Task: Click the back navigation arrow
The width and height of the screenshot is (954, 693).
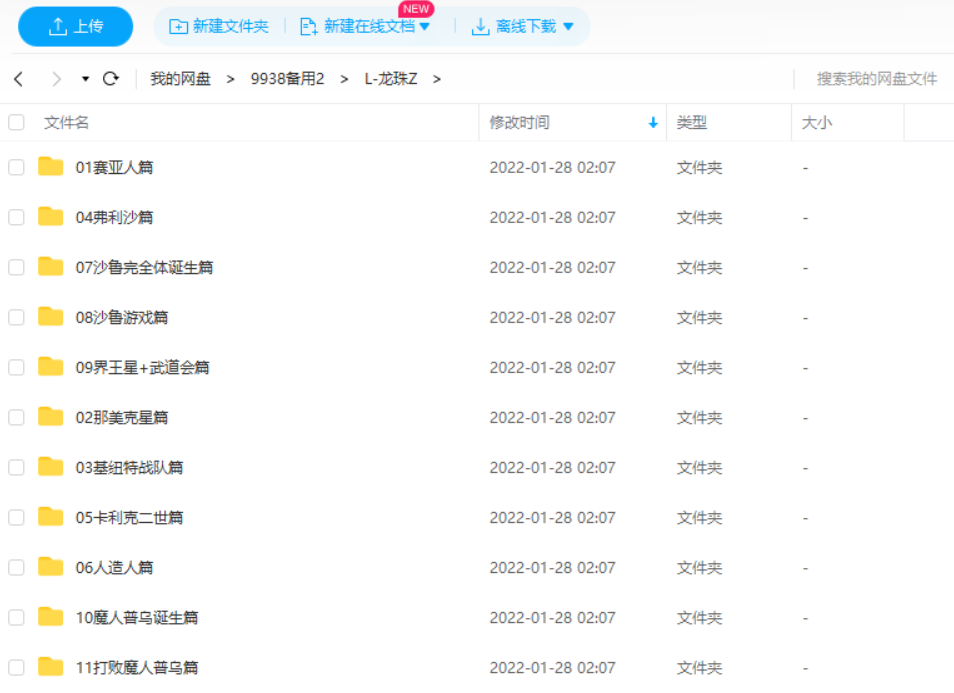Action: 19,79
